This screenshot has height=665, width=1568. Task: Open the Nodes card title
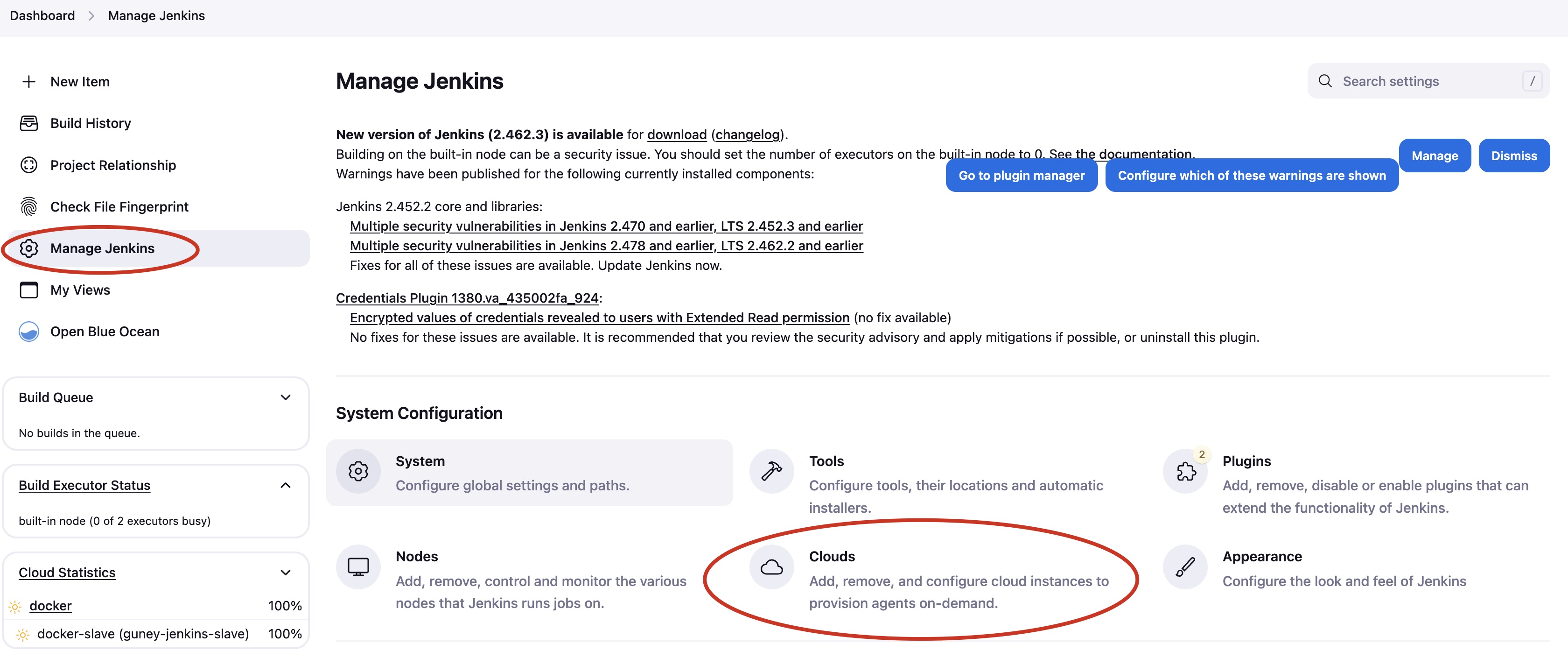pos(416,557)
